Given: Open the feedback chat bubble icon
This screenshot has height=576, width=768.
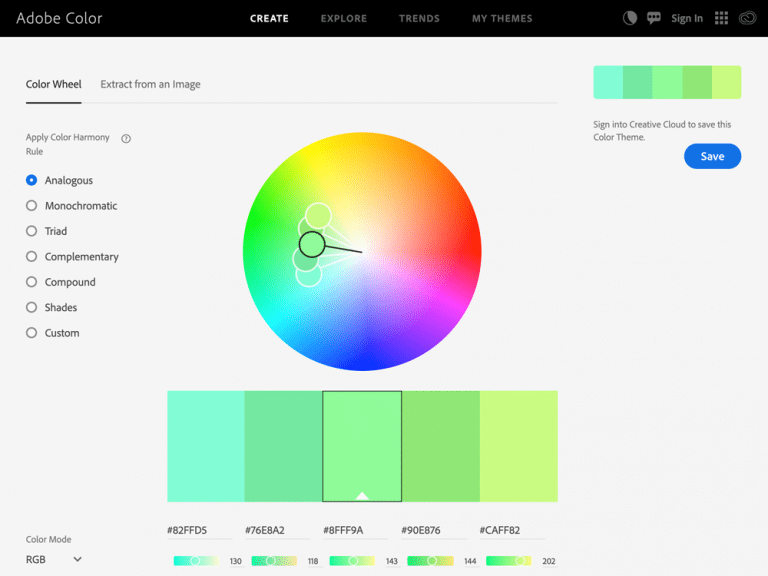Looking at the screenshot, I should [x=654, y=18].
